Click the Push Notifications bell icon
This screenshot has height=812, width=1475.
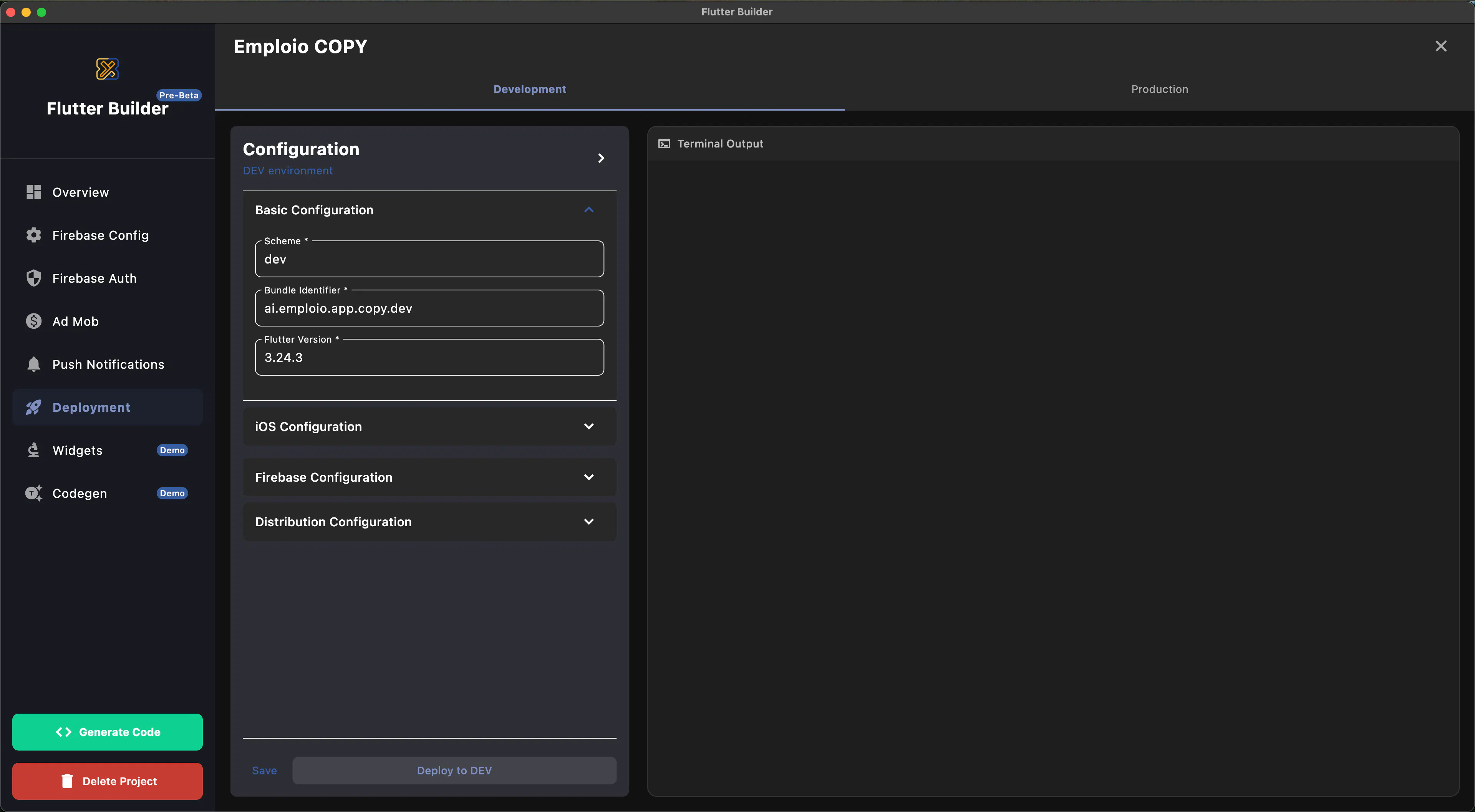coord(34,364)
